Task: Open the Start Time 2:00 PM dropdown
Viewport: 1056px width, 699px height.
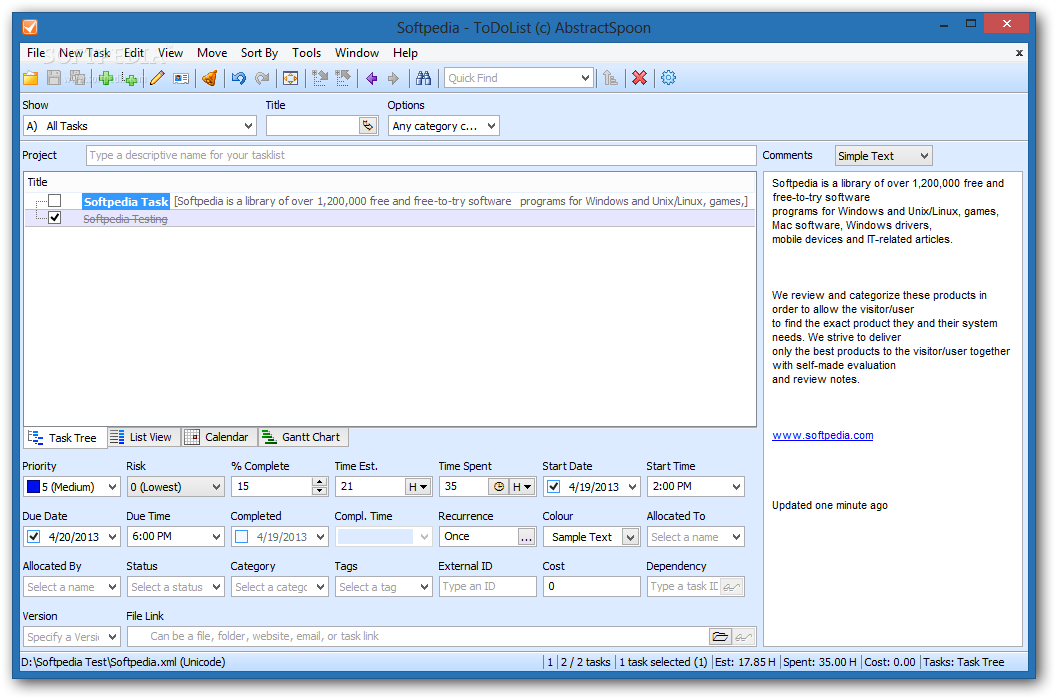Action: 696,486
